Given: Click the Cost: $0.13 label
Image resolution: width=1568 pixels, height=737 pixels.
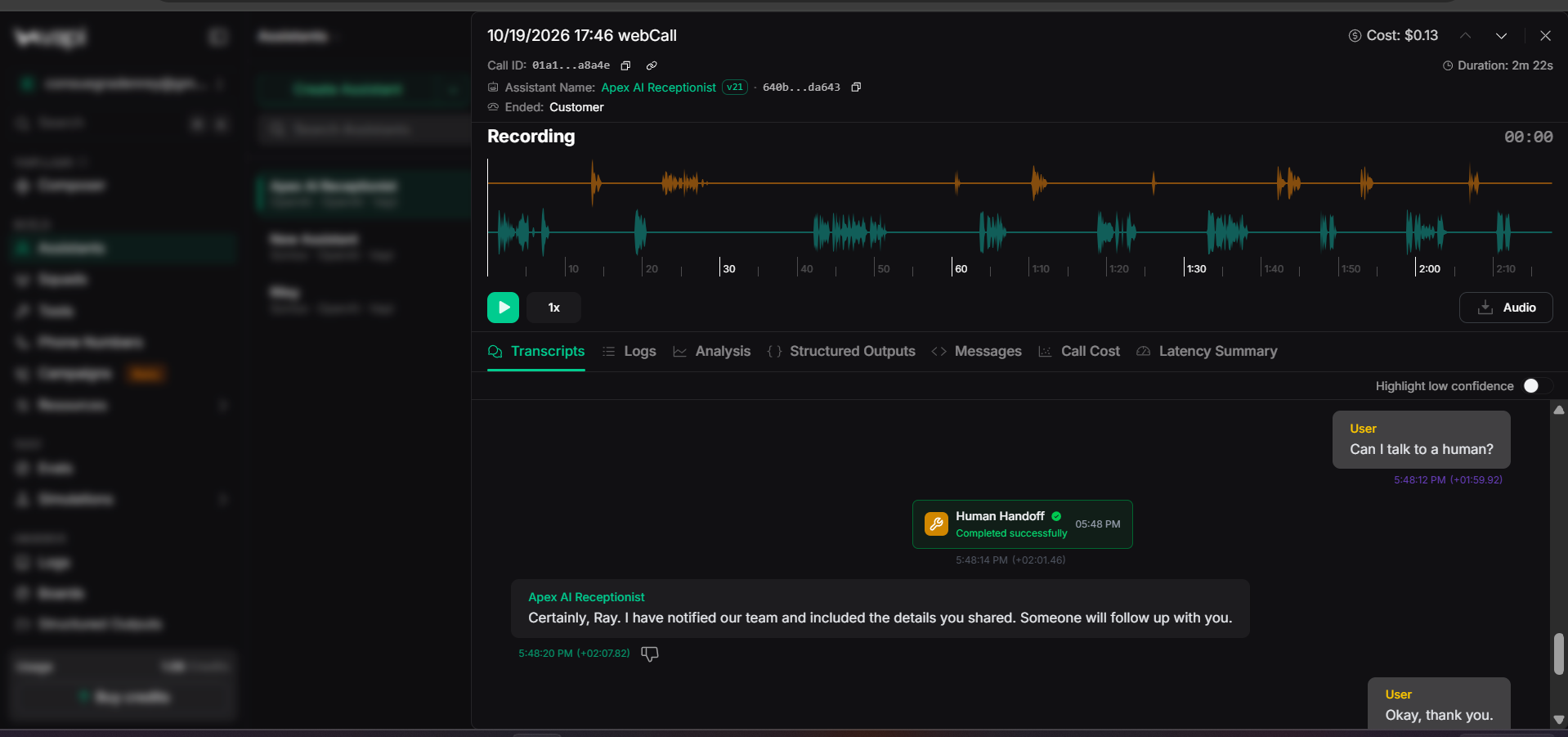Looking at the screenshot, I should point(1393,36).
